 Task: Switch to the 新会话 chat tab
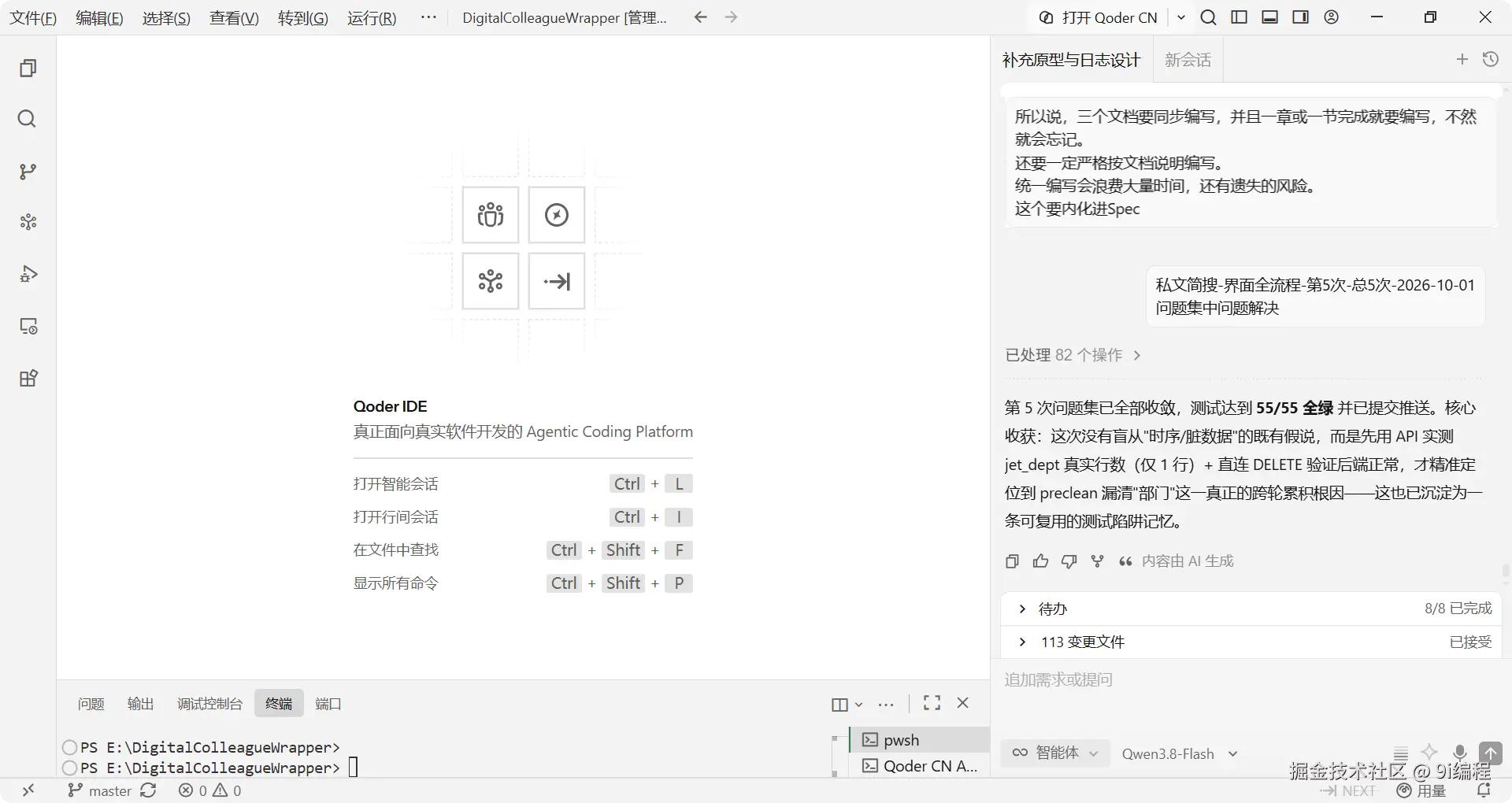(1188, 60)
